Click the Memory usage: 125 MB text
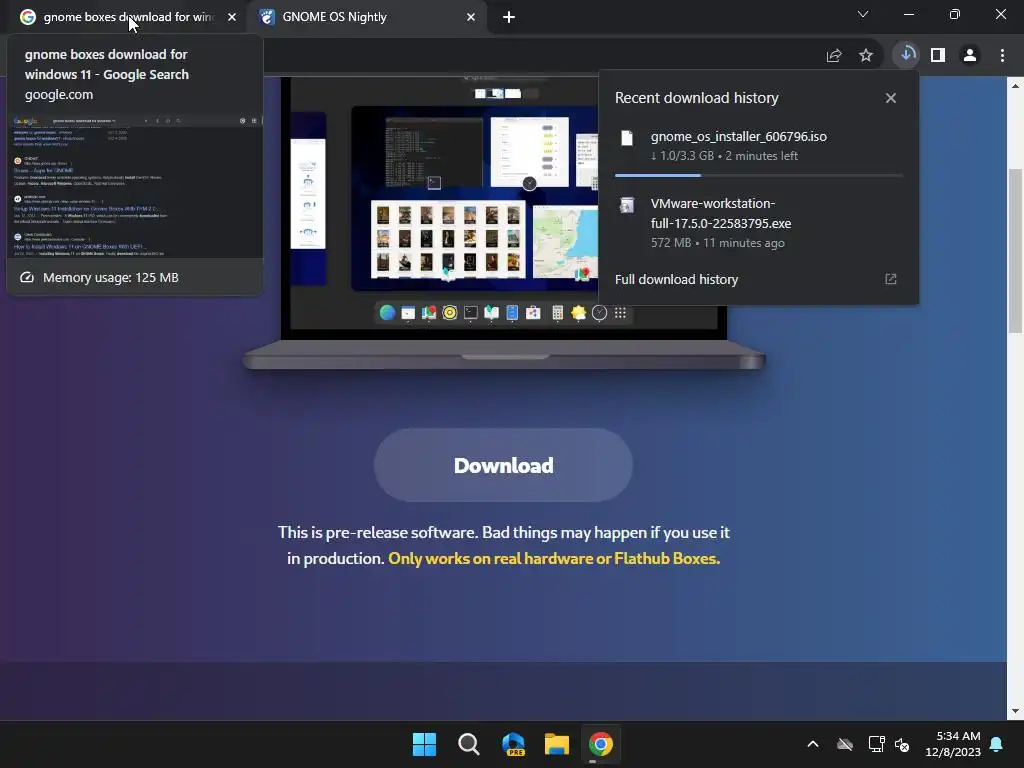The image size is (1024, 768). (111, 278)
